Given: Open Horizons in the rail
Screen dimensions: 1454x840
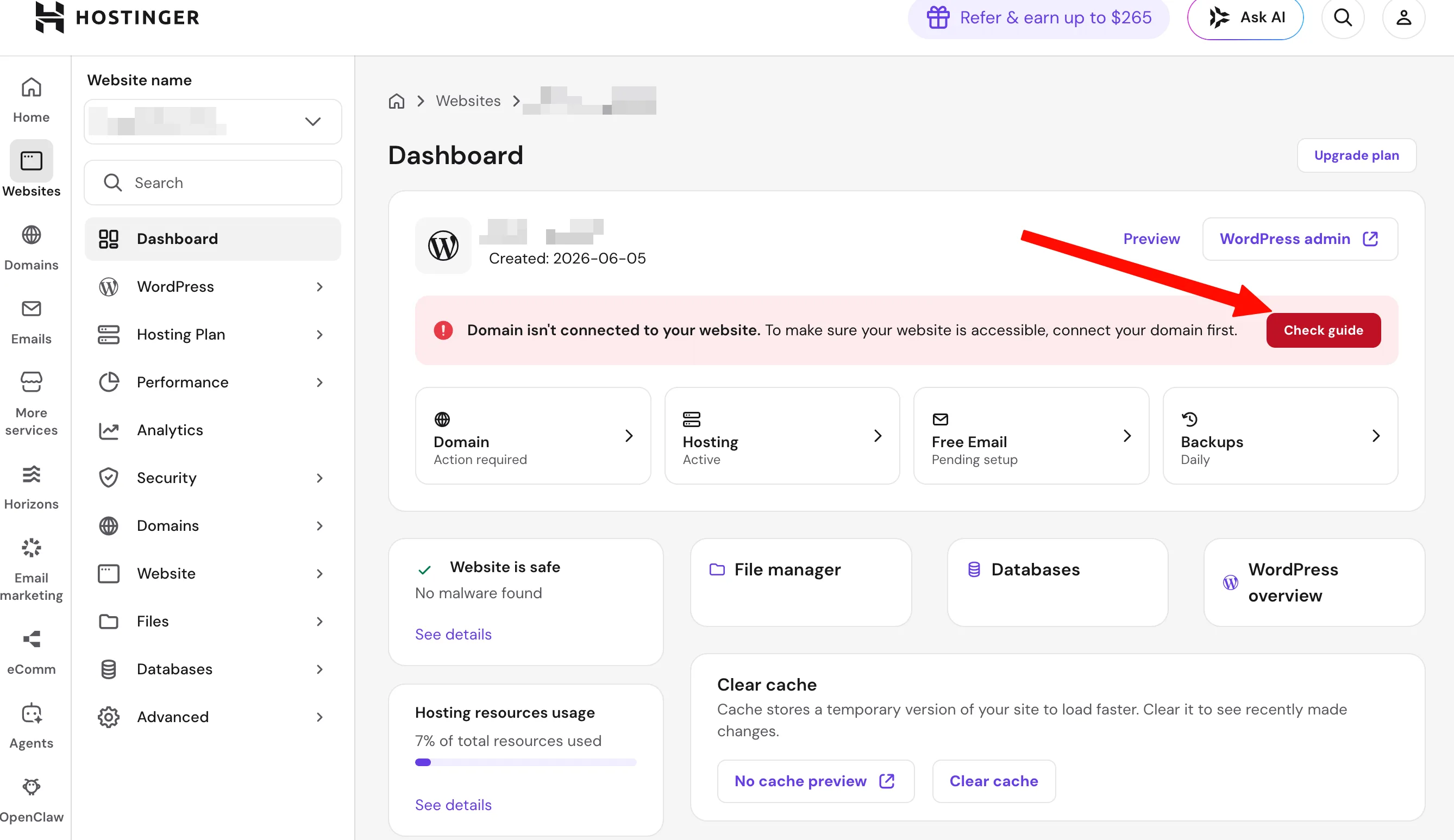Looking at the screenshot, I should pyautogui.click(x=31, y=487).
